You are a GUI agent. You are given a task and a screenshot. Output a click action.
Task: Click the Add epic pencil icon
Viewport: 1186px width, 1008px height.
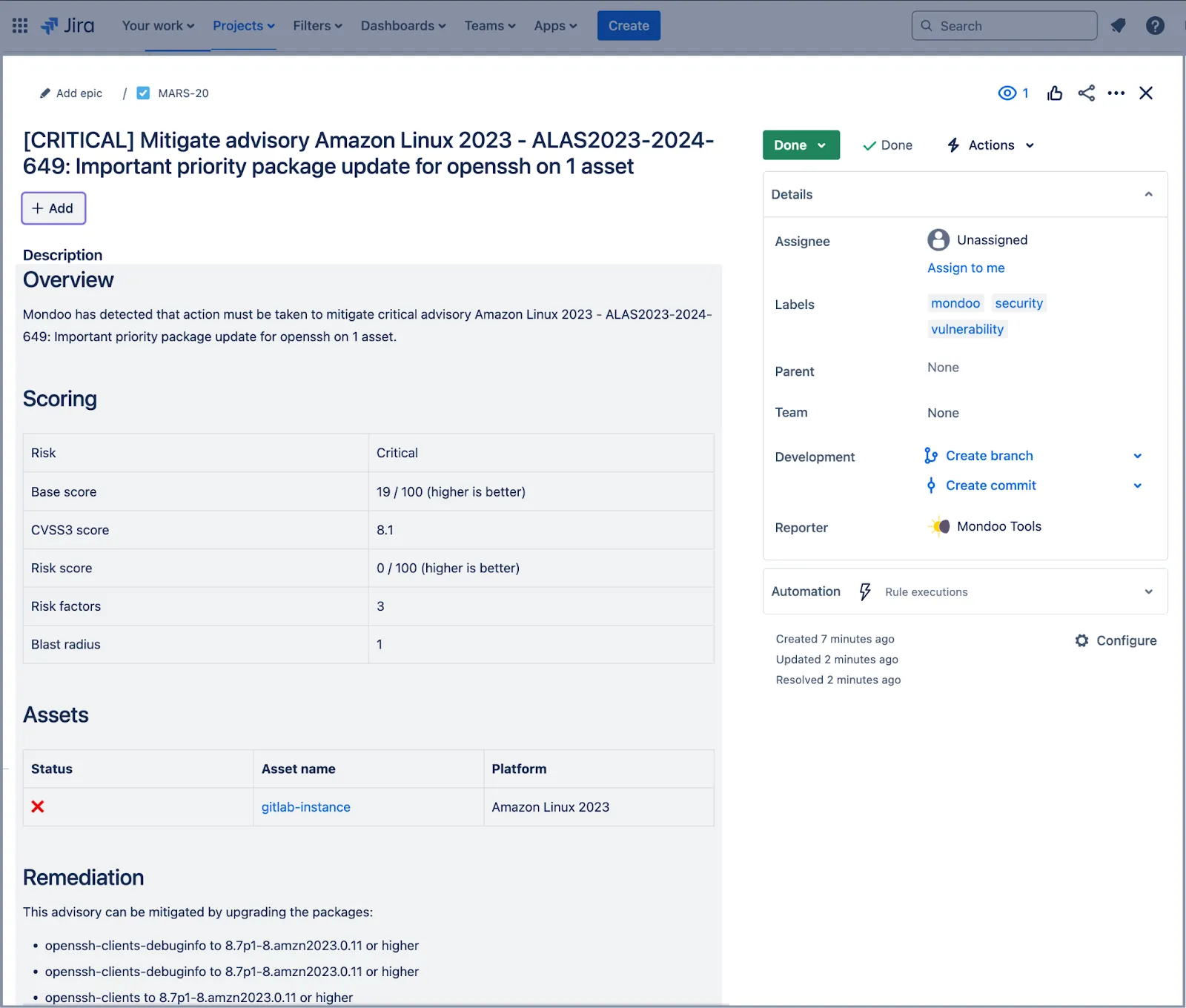point(44,93)
